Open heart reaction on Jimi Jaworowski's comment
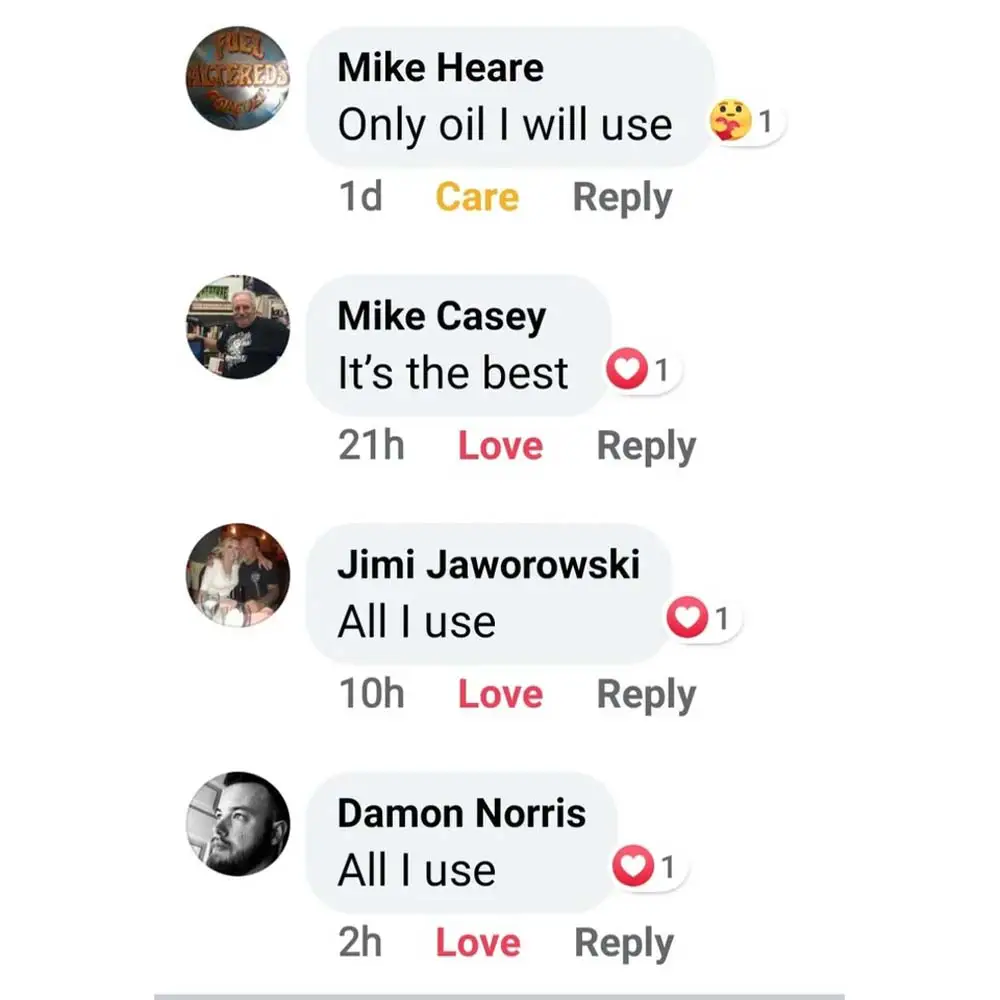 coord(686,620)
